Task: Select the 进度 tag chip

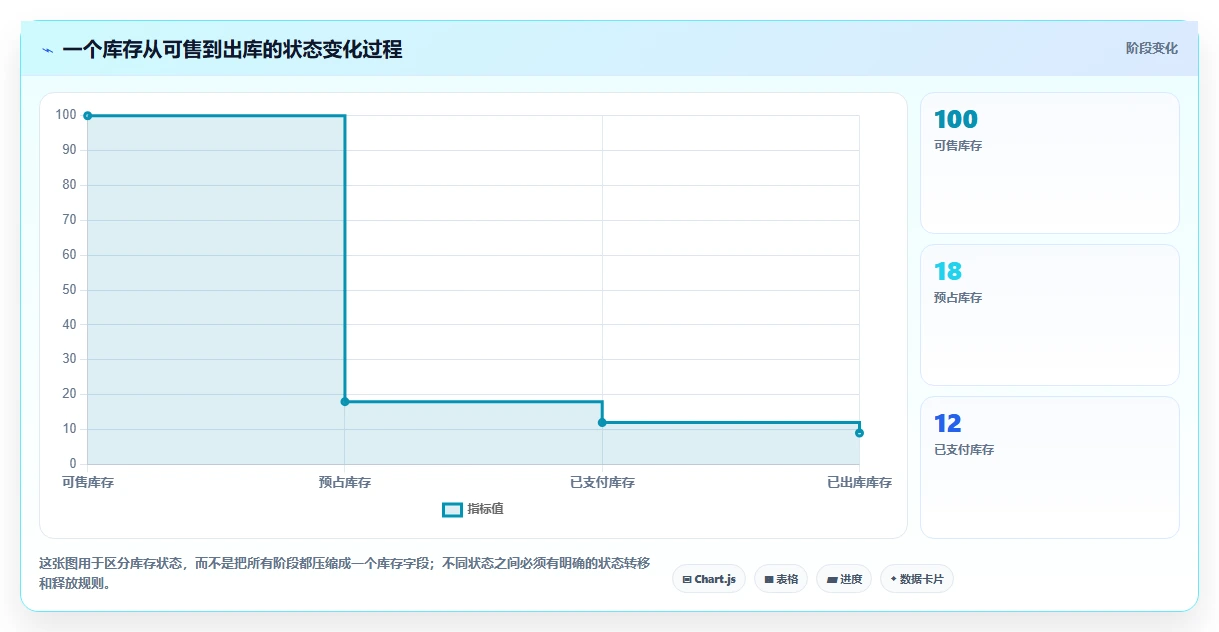Action: click(x=844, y=579)
